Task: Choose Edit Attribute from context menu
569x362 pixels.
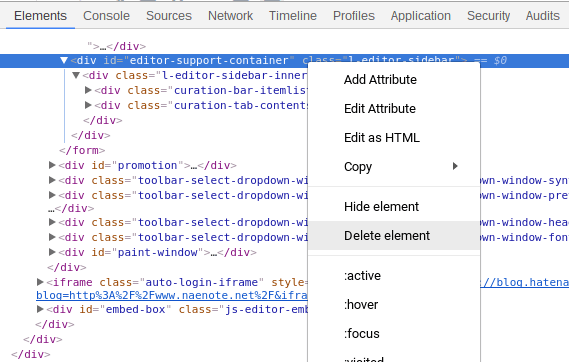Action: (x=394, y=108)
